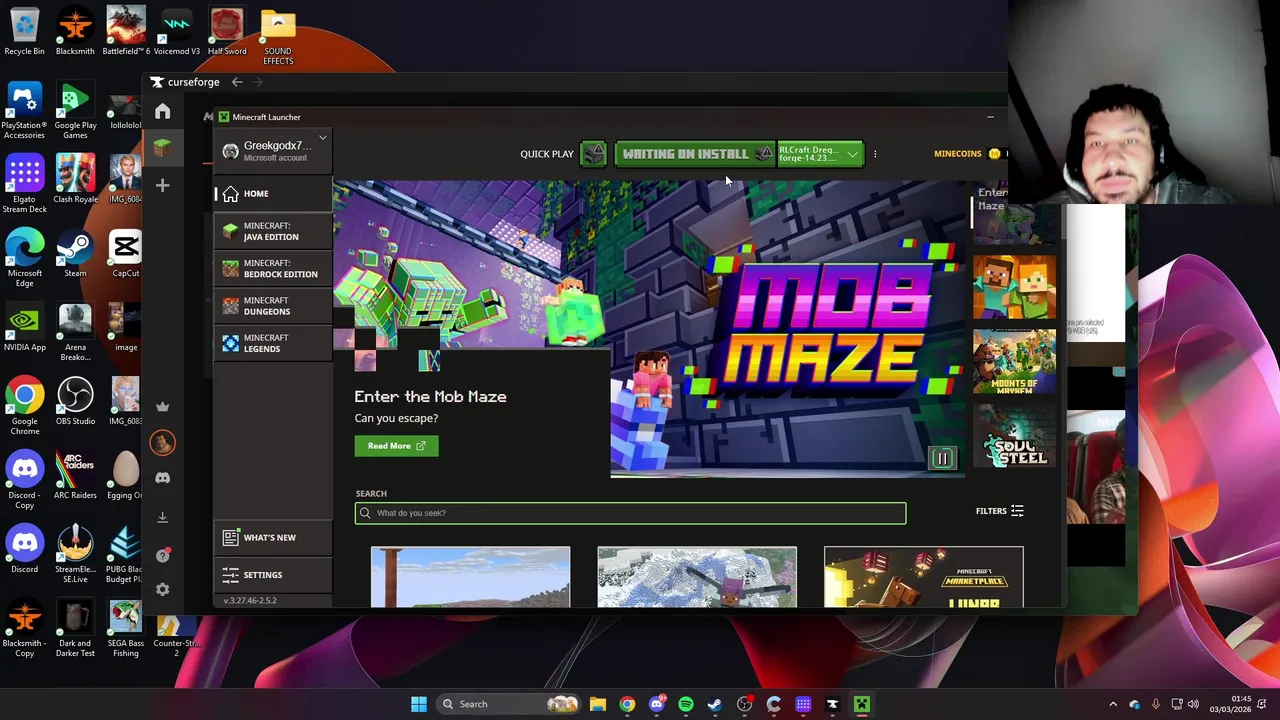Open the Filters icon next to search
The height and width of the screenshot is (720, 1280).
pyautogui.click(x=1017, y=511)
